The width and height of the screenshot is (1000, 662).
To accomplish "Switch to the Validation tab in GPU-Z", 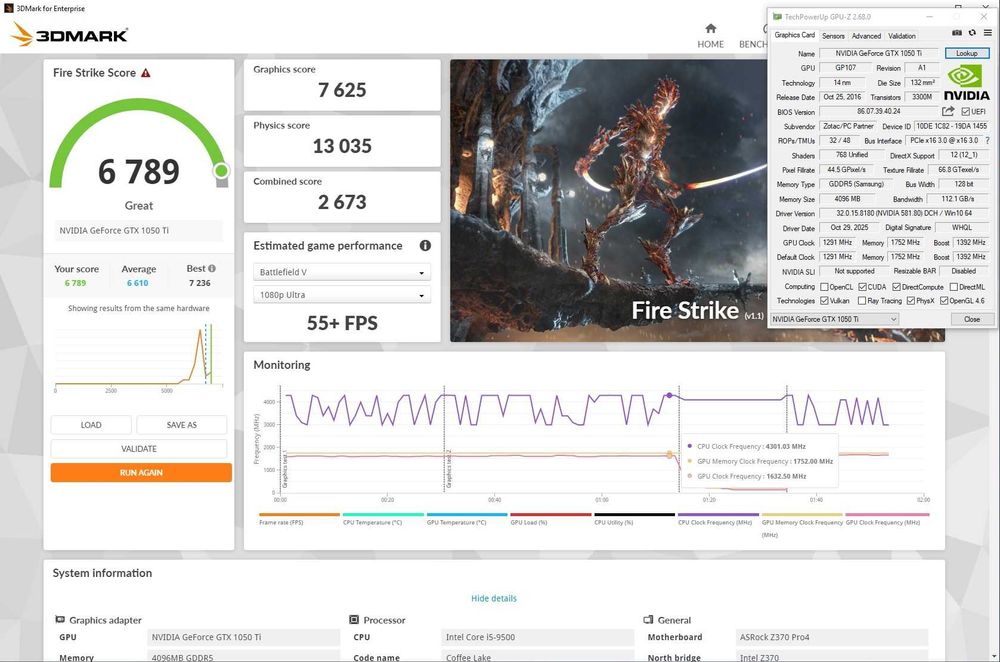I will (902, 36).
